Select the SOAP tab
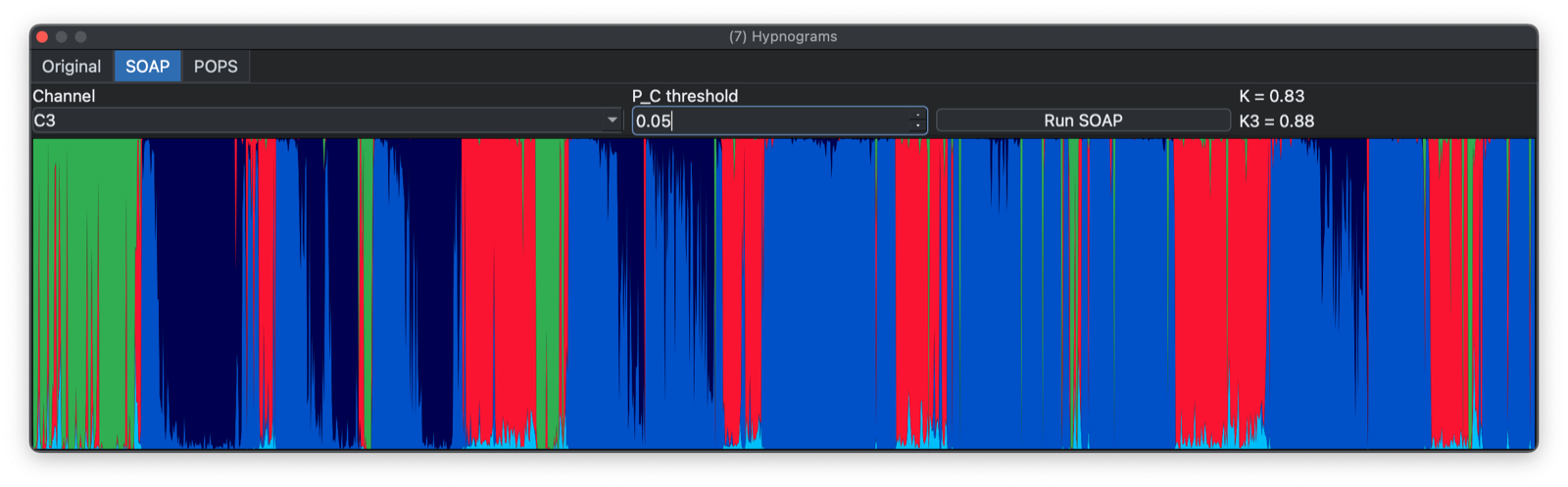The height and width of the screenshot is (487, 1568). tap(148, 67)
